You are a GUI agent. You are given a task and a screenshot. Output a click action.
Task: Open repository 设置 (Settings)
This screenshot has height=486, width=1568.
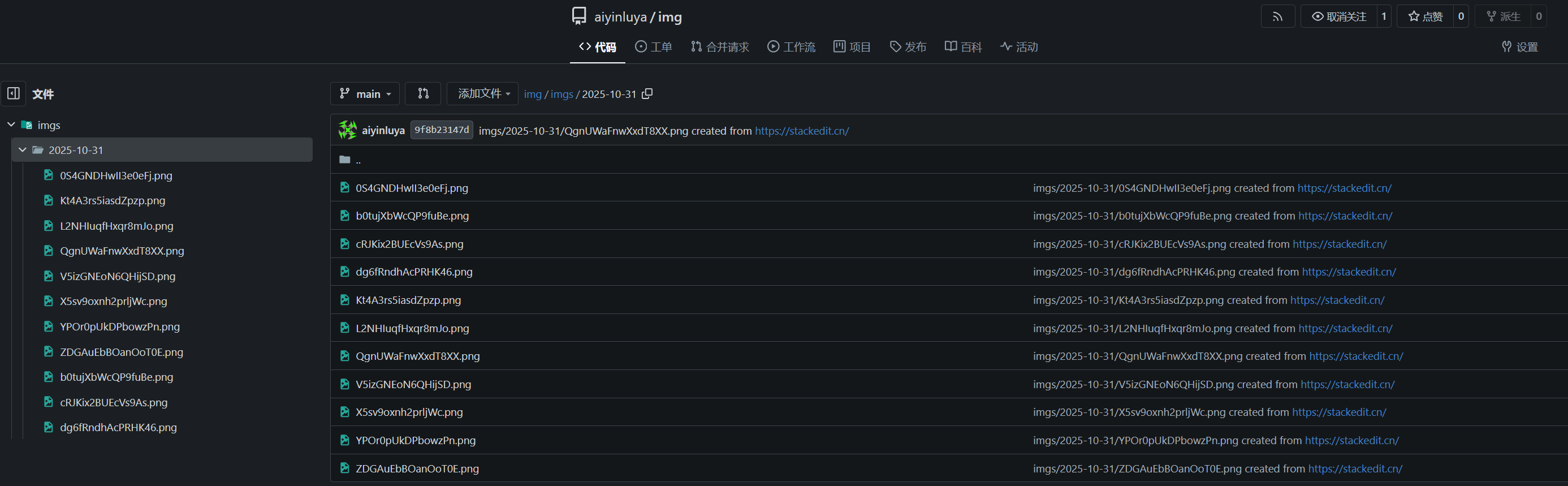tap(1520, 47)
